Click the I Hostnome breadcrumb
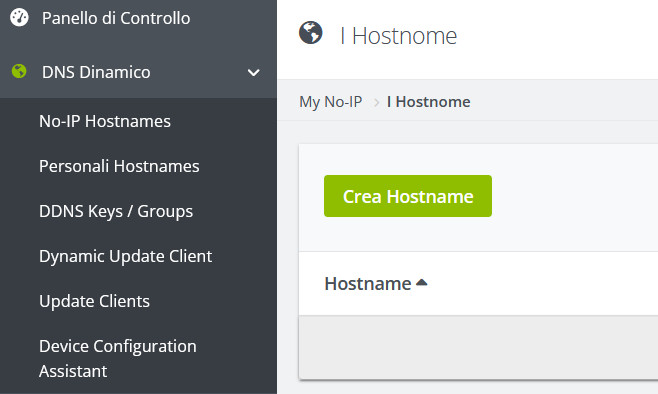The height and width of the screenshot is (394, 658). tap(428, 102)
